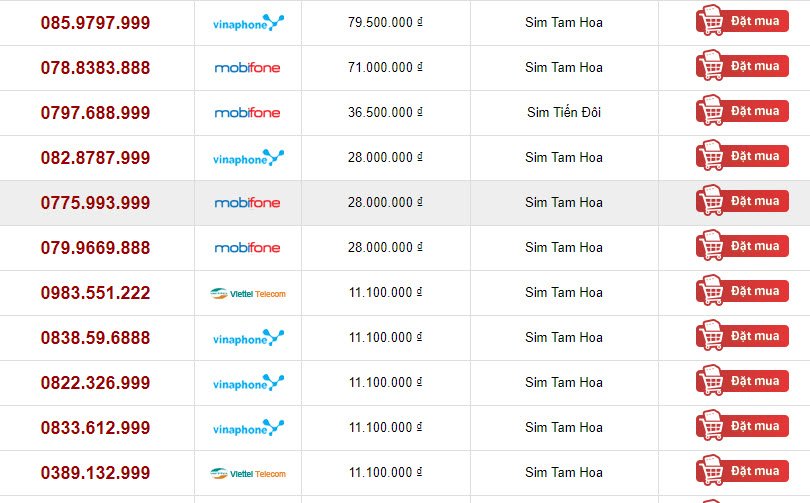Open phone number 079.9669.888
Image resolution: width=810 pixels, height=503 pixels.
coord(96,248)
